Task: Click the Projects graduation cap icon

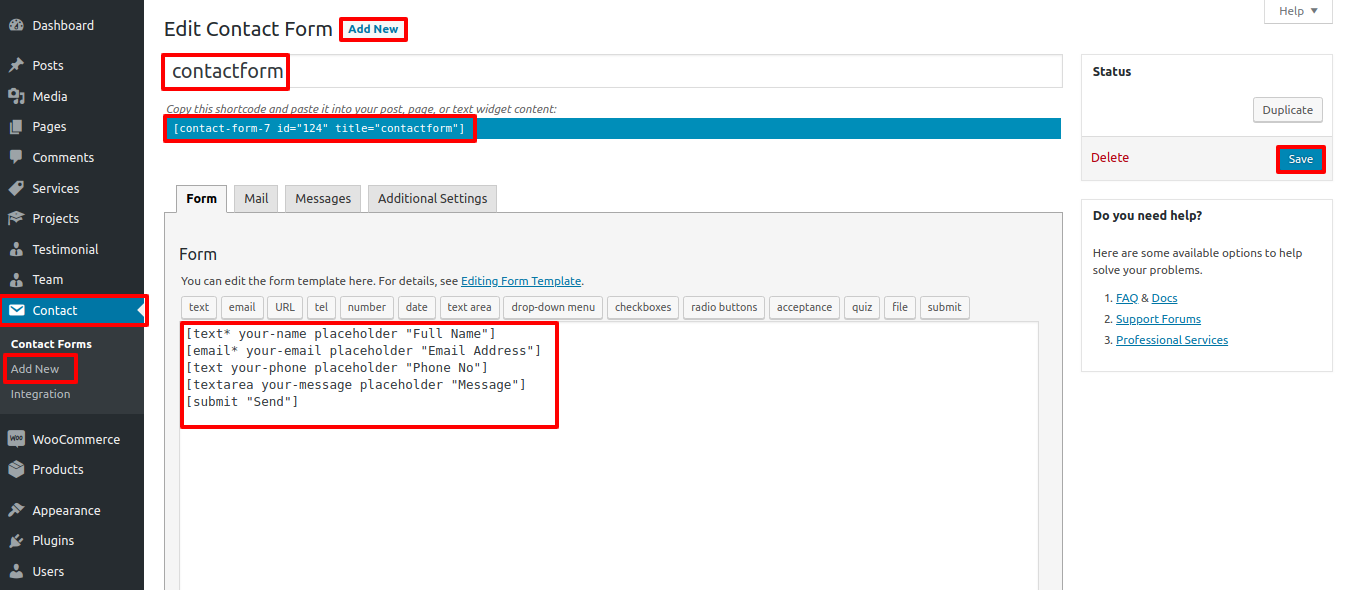Action: pos(16,219)
